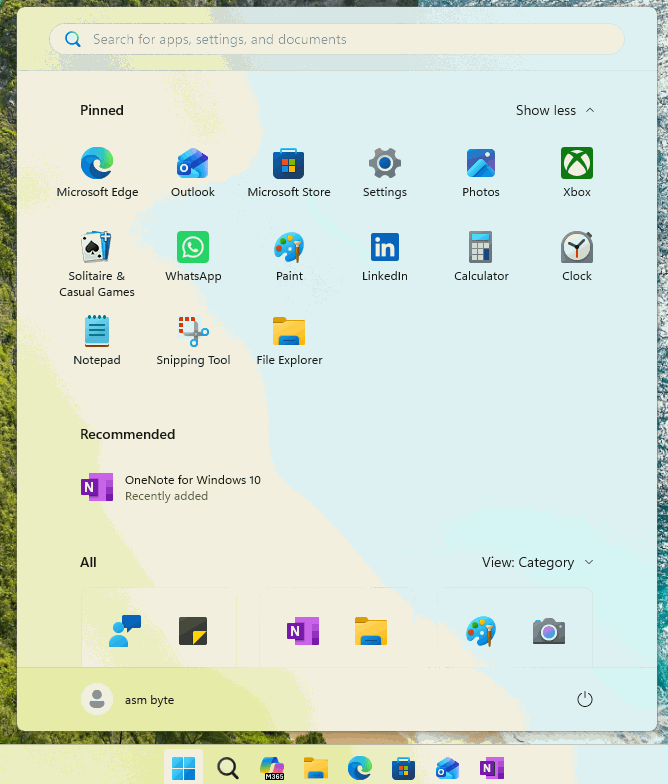Click the Recommended section heading
The height and width of the screenshot is (784, 668).
[x=128, y=434]
